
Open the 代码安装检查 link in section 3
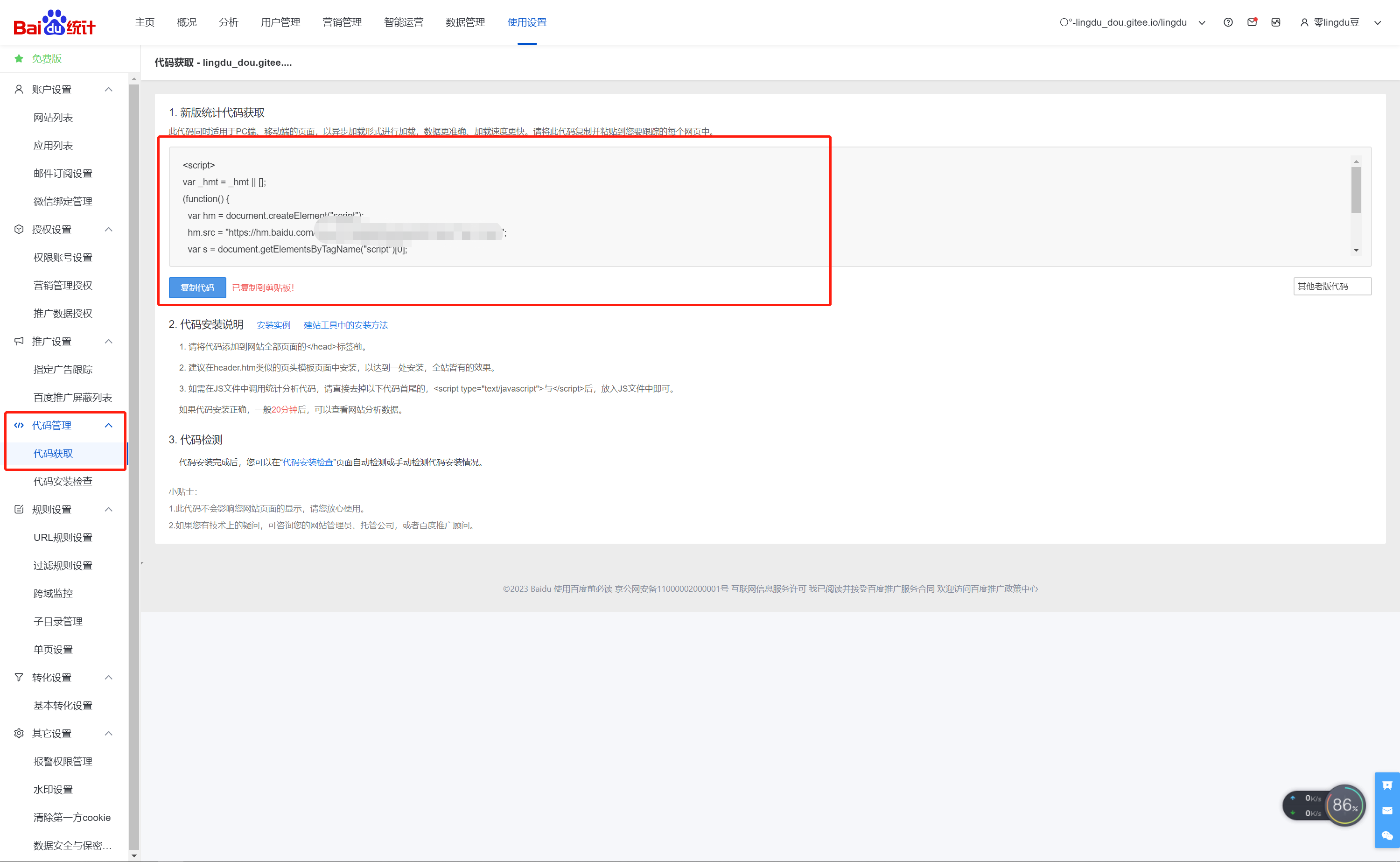pos(308,463)
